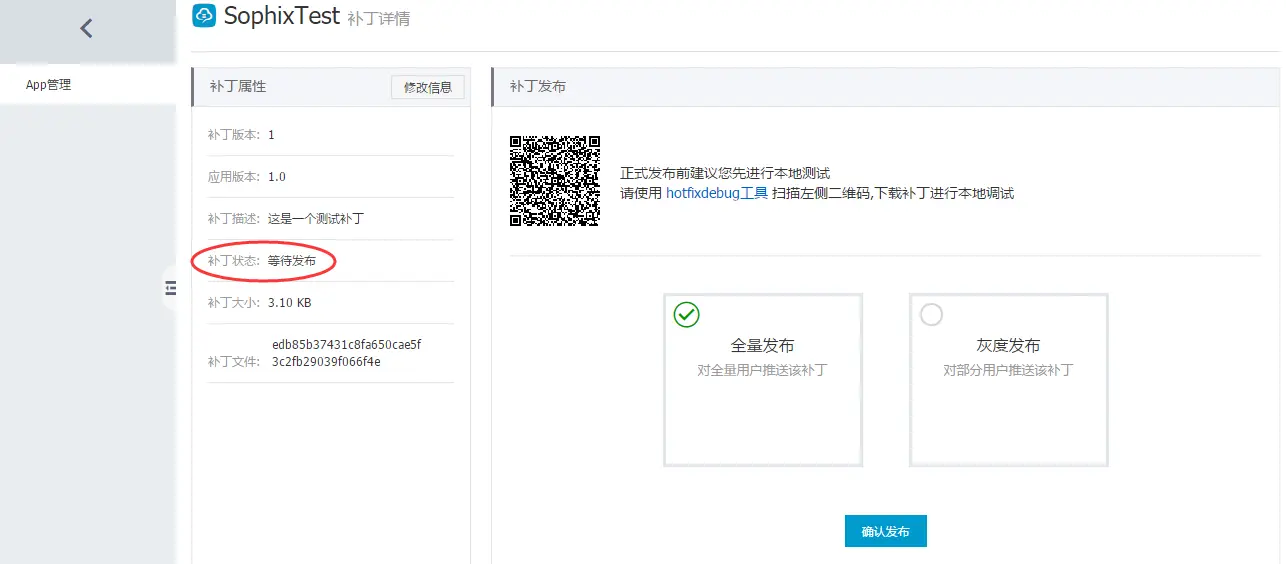Click the 全量发布 card title
This screenshot has width=1286, height=564.
click(x=763, y=346)
